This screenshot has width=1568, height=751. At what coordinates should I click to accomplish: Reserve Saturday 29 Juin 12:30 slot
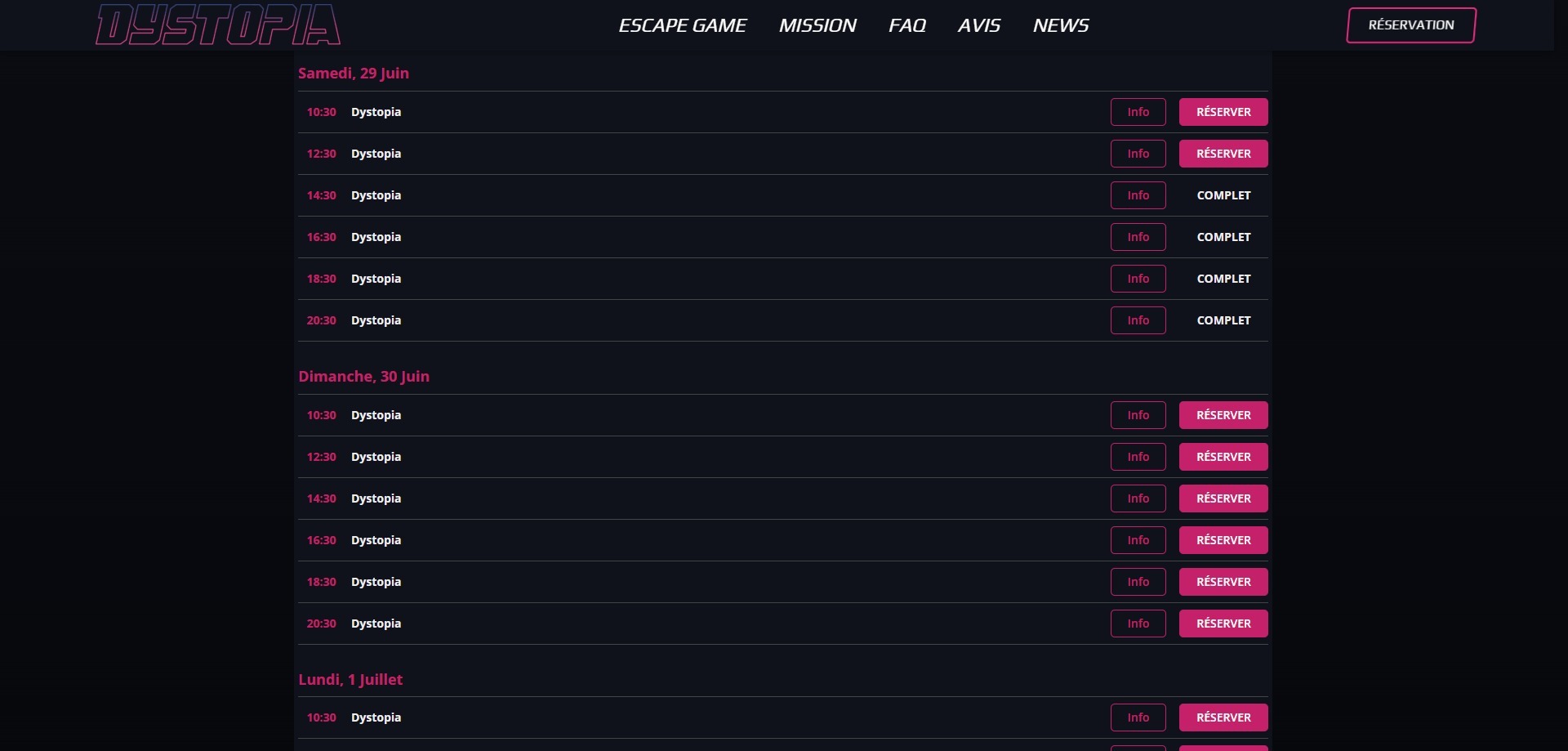pos(1223,154)
